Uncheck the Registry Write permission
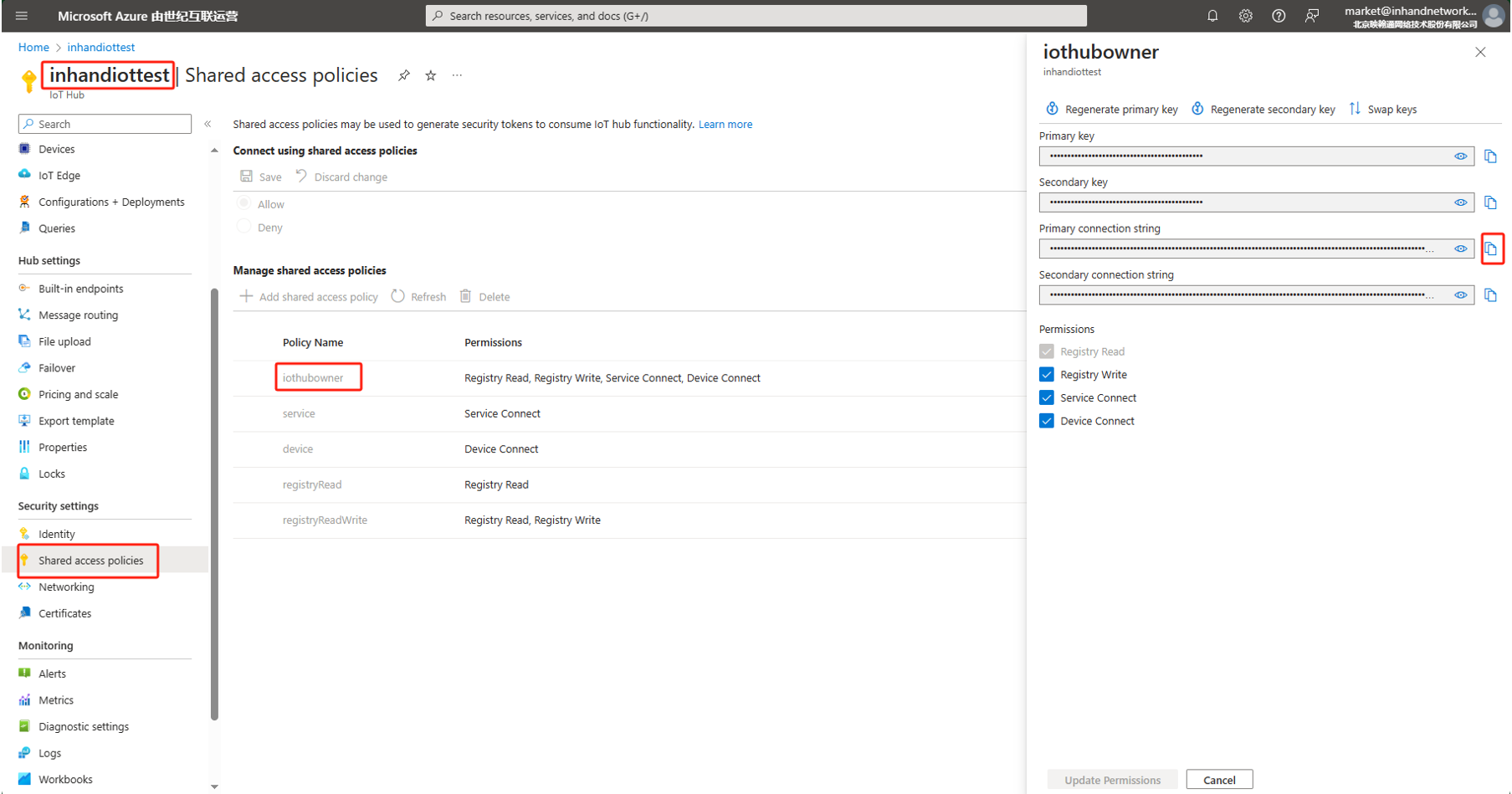Viewport: 1512px width, 794px height. (x=1047, y=375)
